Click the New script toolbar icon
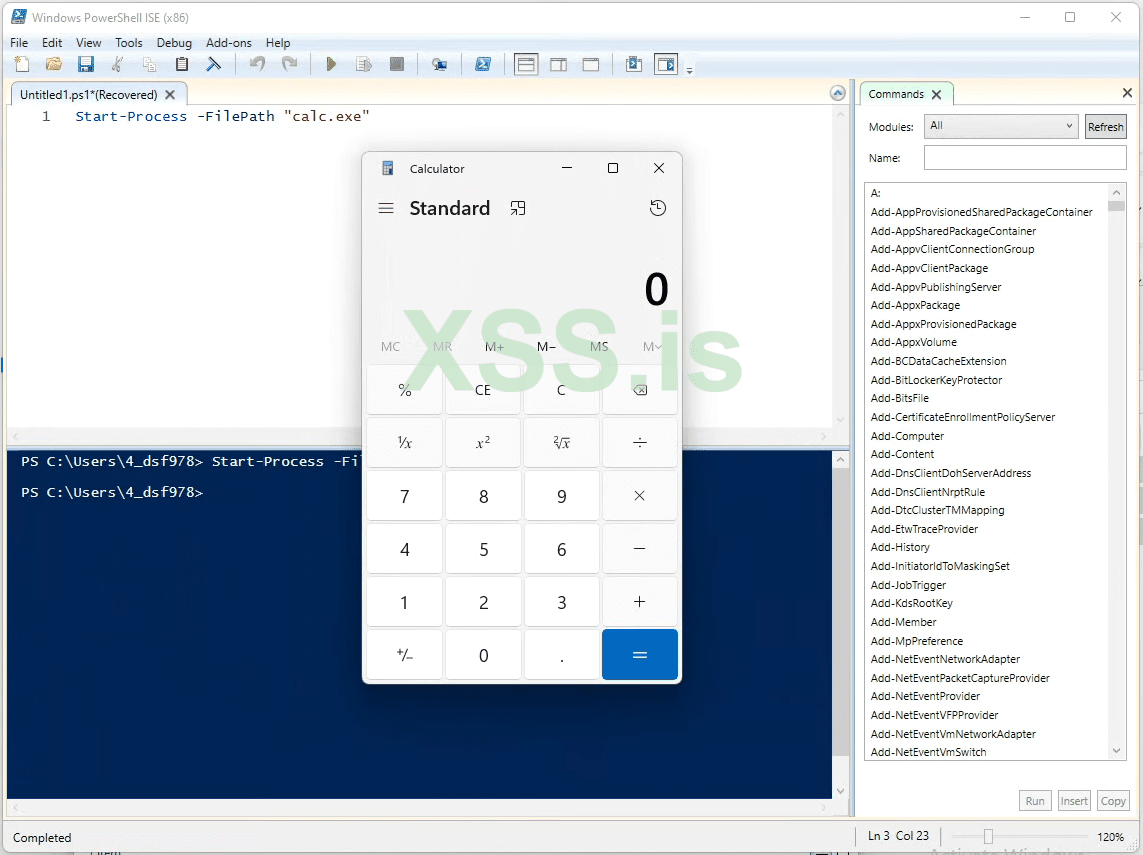This screenshot has width=1143, height=855. [22, 64]
